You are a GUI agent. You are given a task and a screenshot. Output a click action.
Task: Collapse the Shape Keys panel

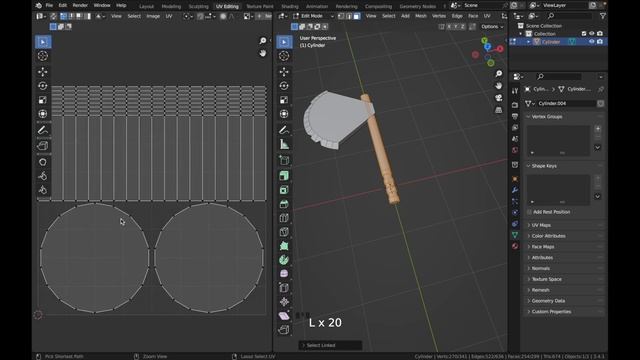coord(528,166)
